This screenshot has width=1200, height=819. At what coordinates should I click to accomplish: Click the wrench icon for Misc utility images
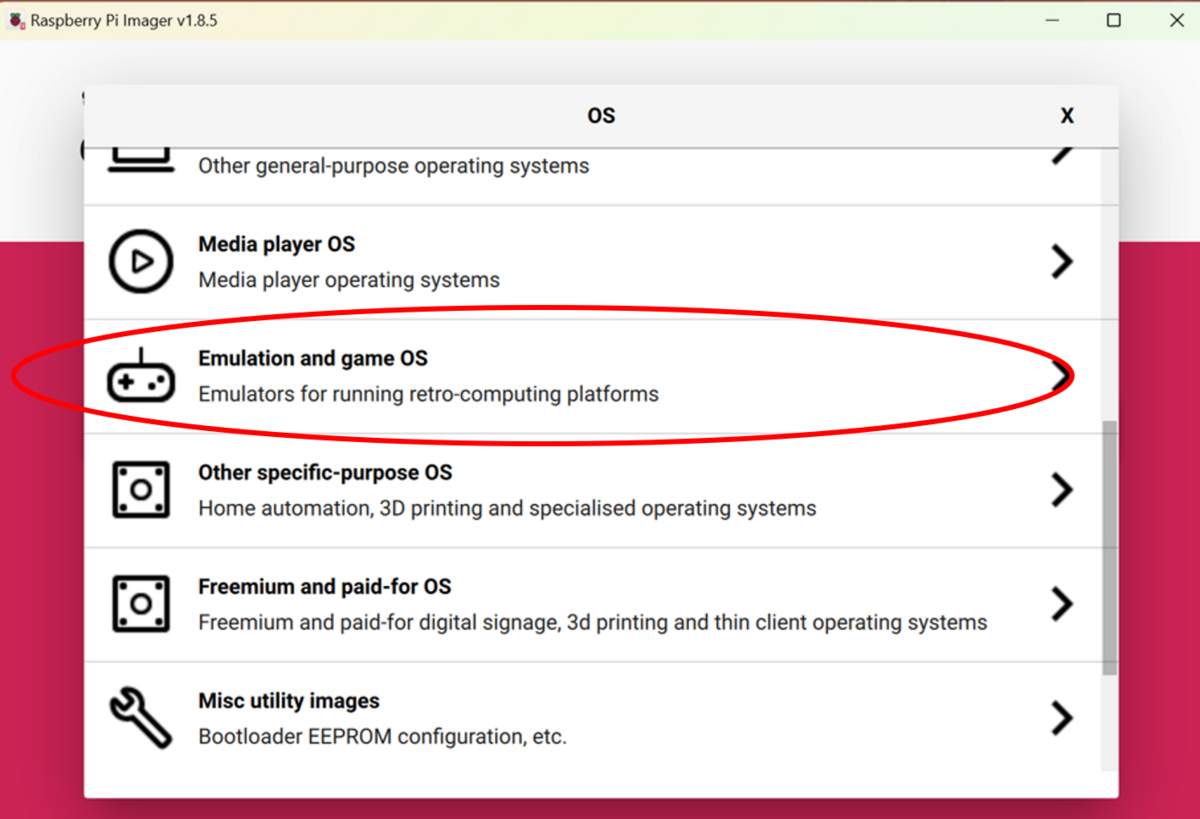[x=141, y=718]
